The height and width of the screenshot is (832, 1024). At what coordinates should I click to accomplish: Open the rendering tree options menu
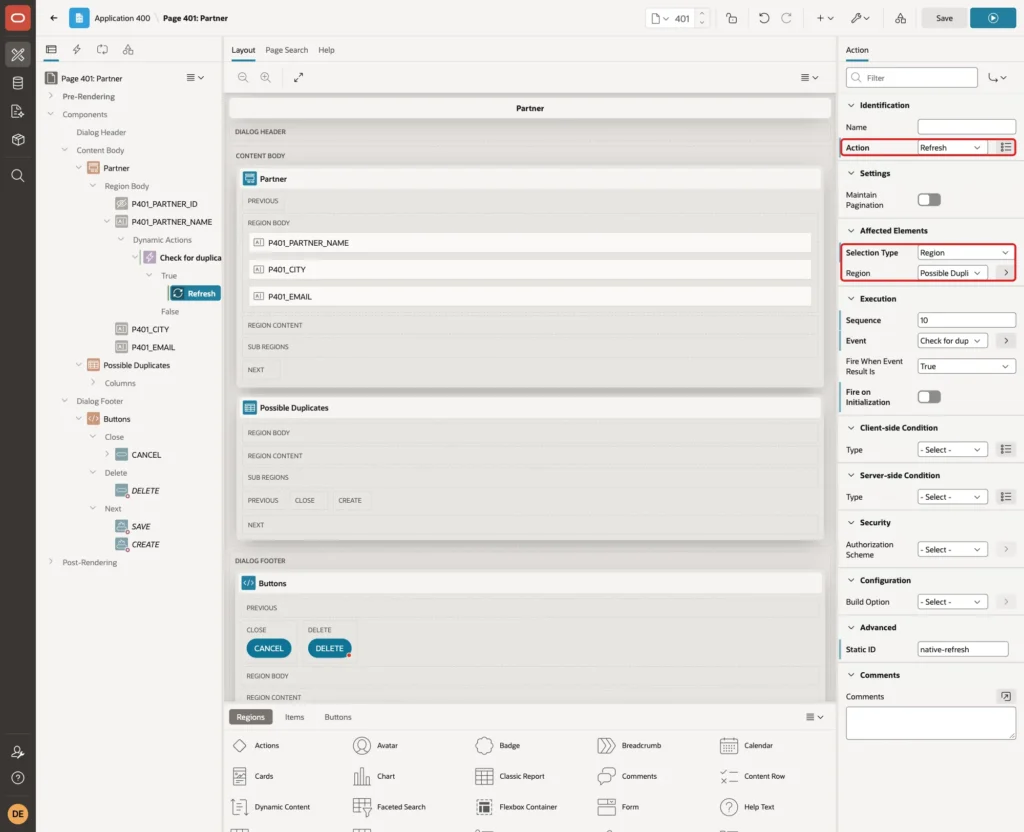[195, 78]
